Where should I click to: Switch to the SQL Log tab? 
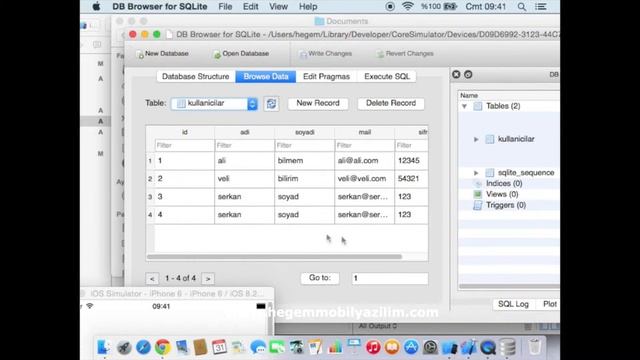(513, 304)
